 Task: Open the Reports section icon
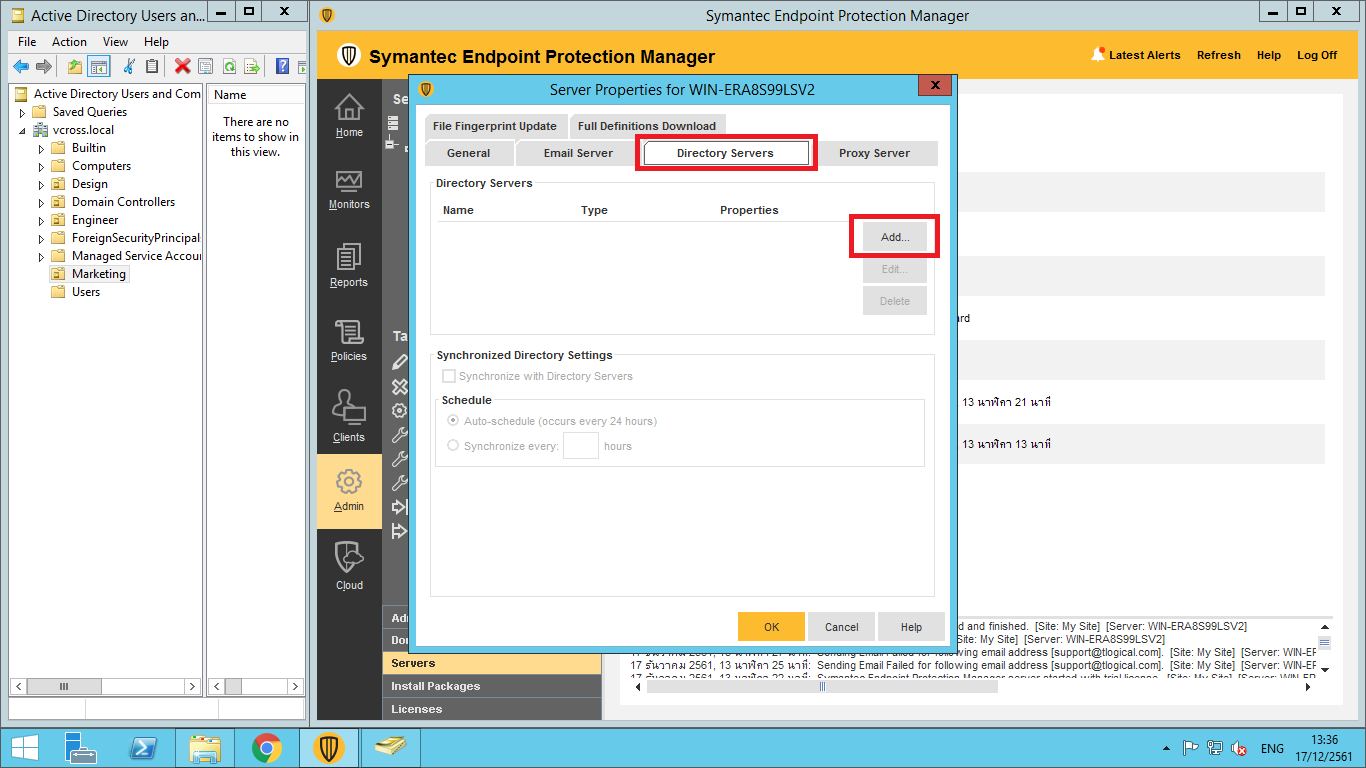click(349, 265)
